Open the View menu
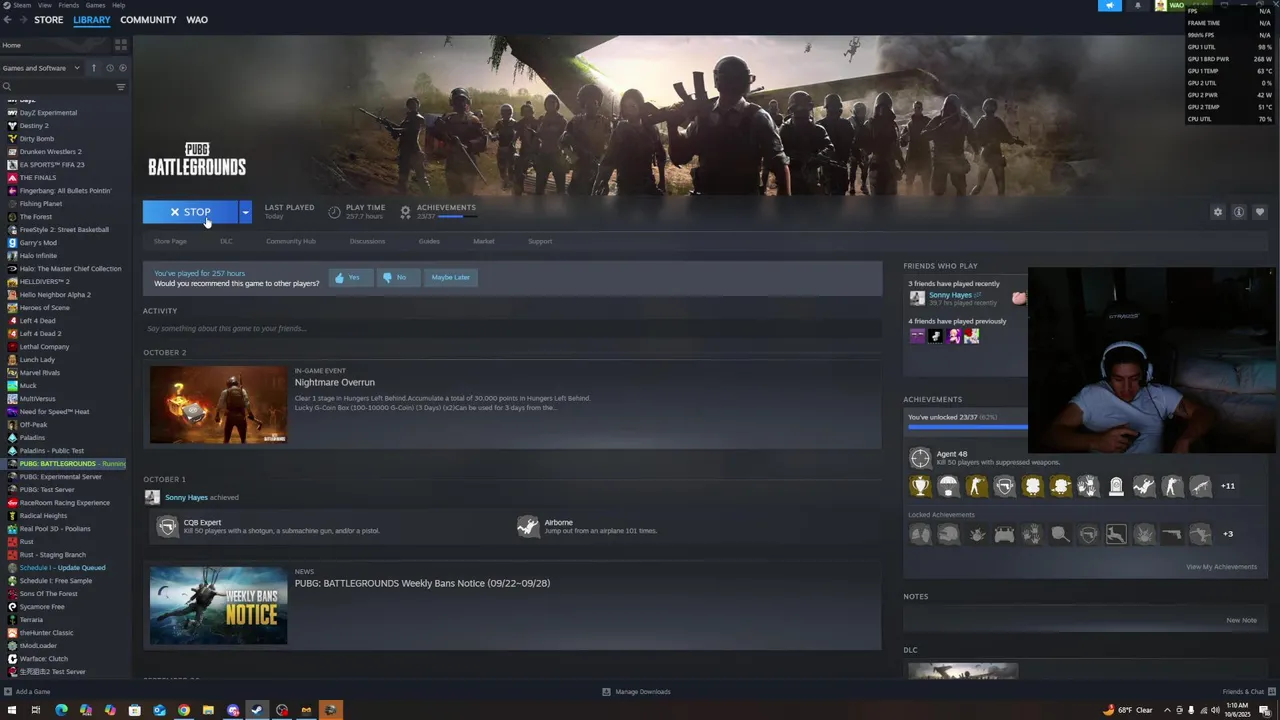1280x720 pixels. tap(45, 5)
